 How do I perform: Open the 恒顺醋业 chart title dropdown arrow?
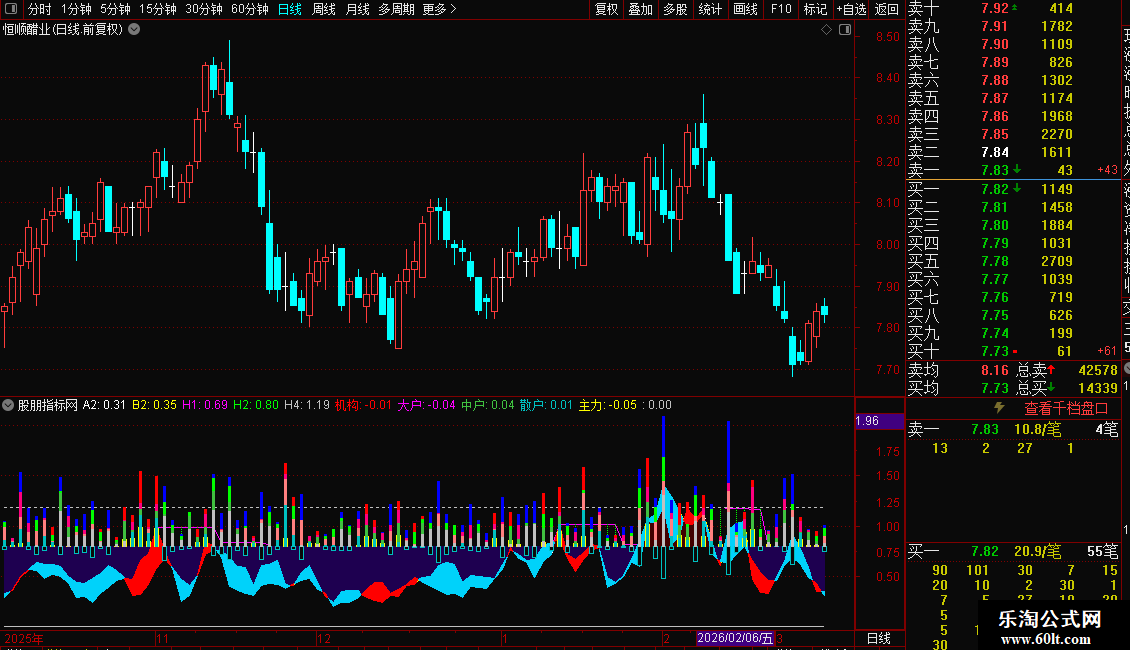[x=134, y=30]
